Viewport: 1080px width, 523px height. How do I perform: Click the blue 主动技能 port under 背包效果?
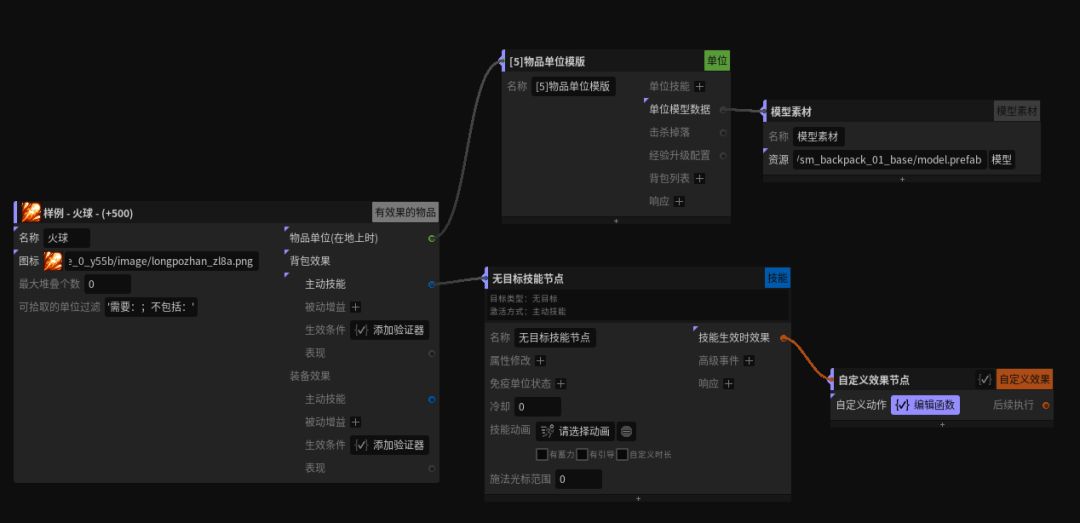pos(432,284)
